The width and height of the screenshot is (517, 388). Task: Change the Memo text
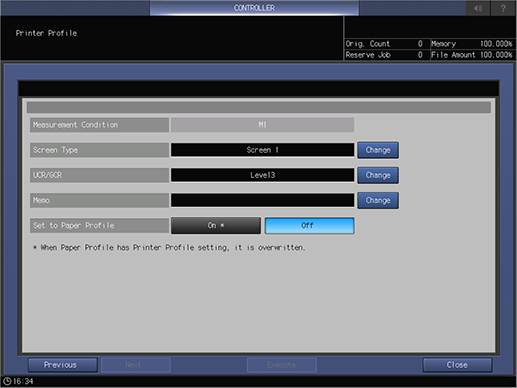coord(378,200)
